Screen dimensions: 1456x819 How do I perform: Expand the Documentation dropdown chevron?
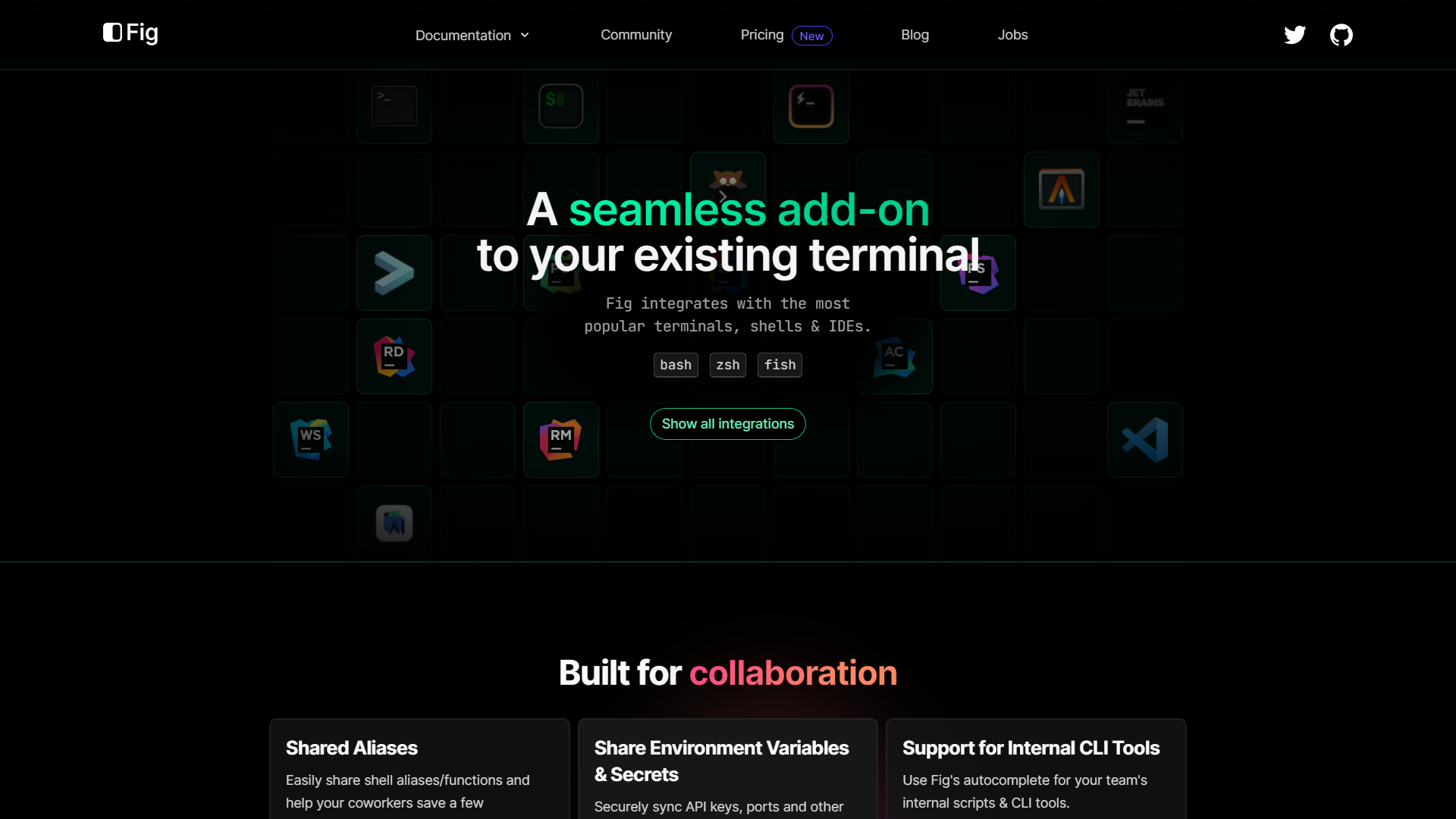[525, 36]
